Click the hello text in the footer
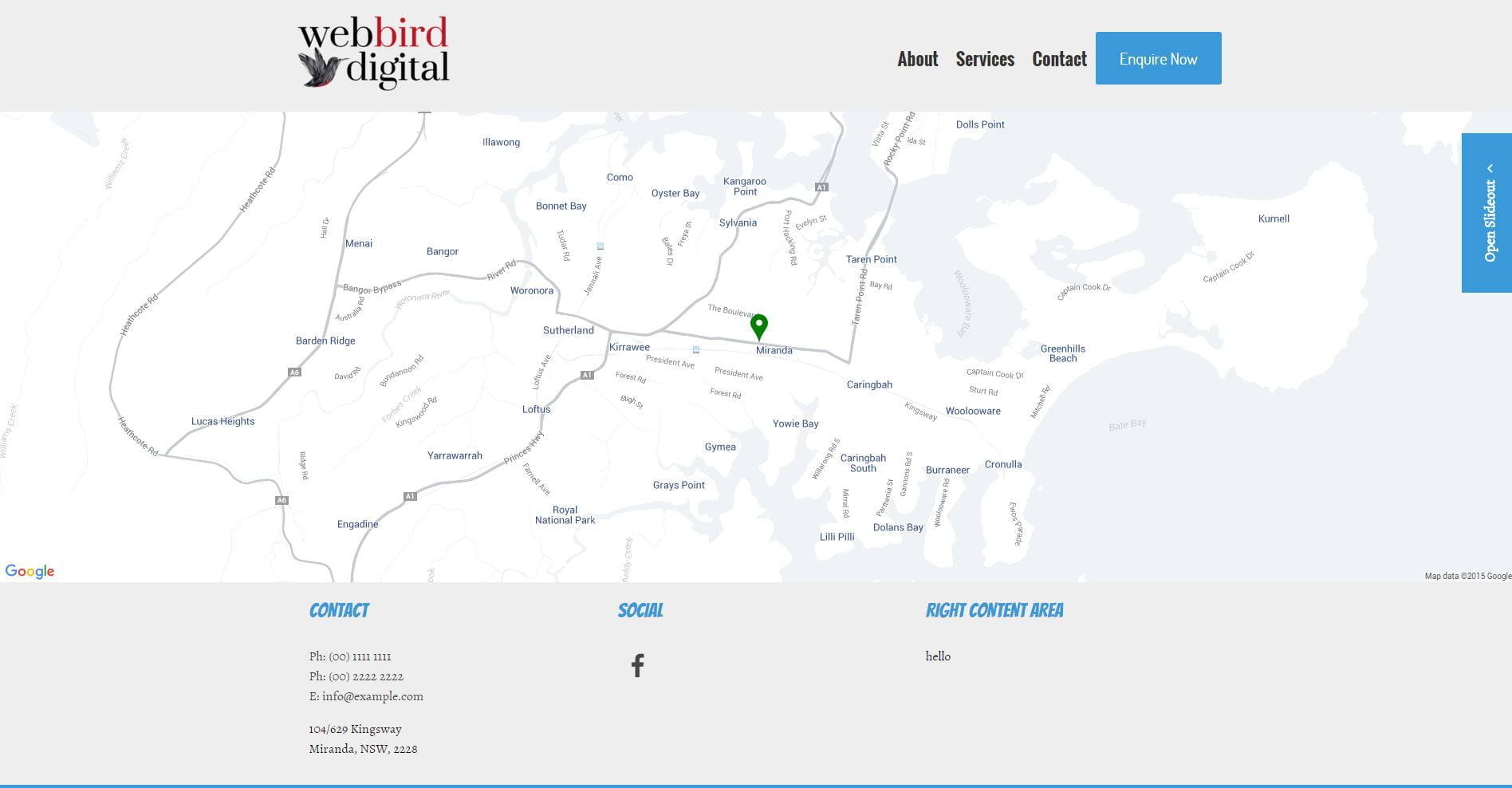 (x=938, y=656)
